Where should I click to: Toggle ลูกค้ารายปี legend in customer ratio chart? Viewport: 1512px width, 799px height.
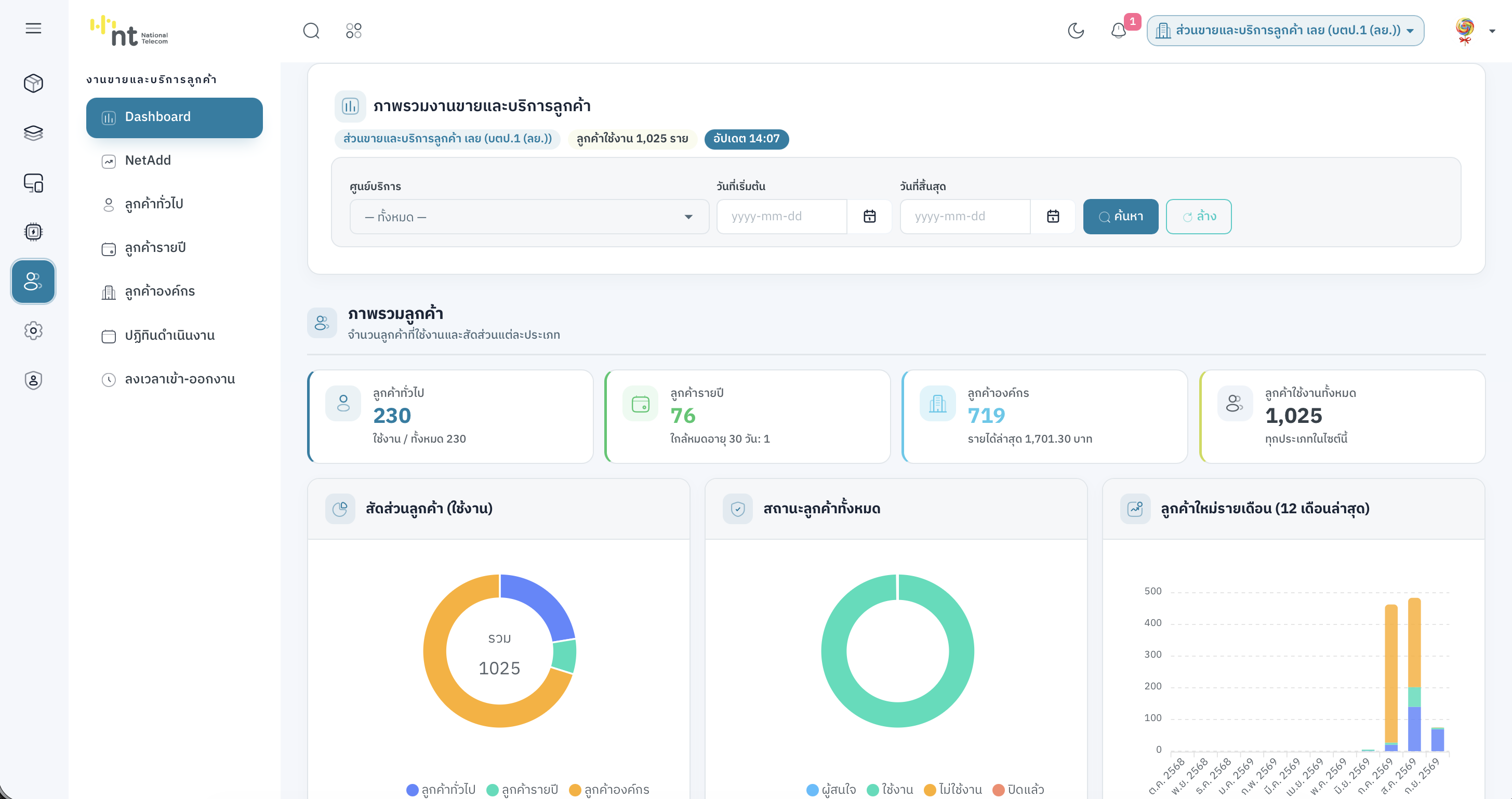522,790
